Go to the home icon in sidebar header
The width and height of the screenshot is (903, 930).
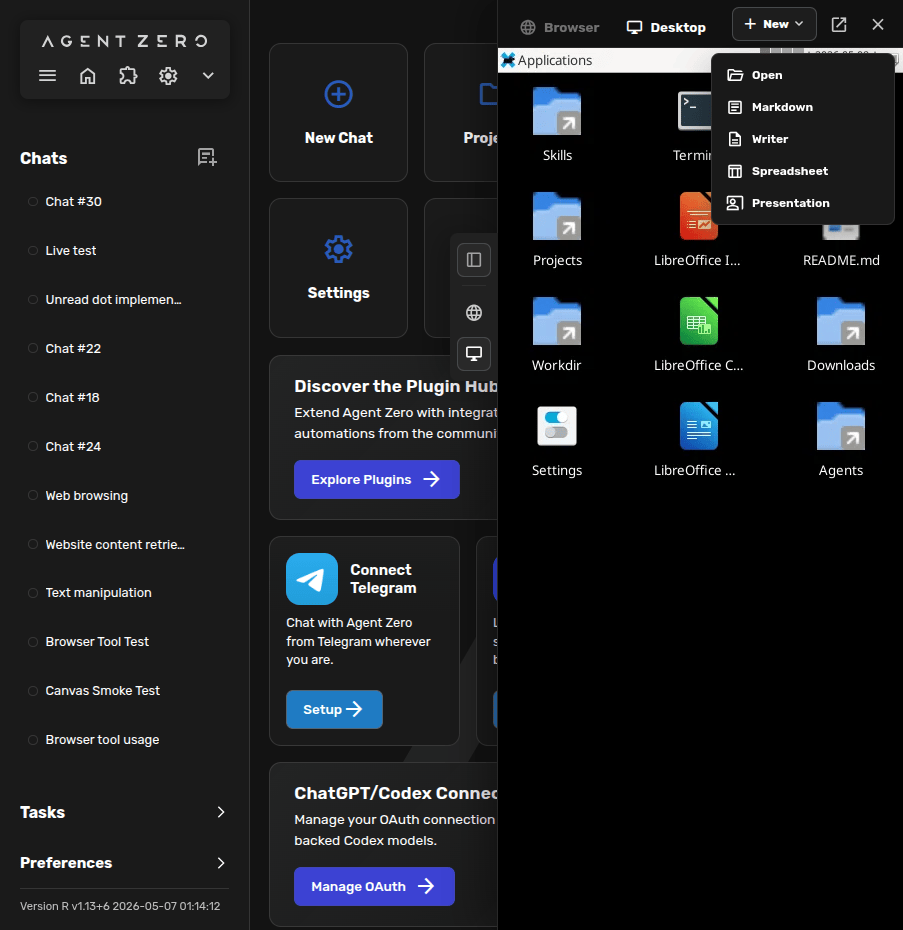pyautogui.click(x=88, y=76)
